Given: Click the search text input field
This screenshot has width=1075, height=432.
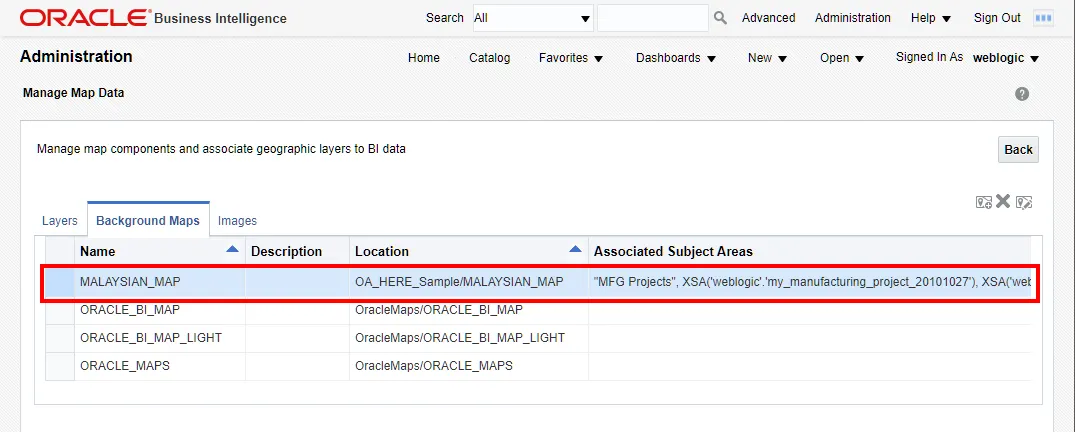Looking at the screenshot, I should [x=652, y=18].
